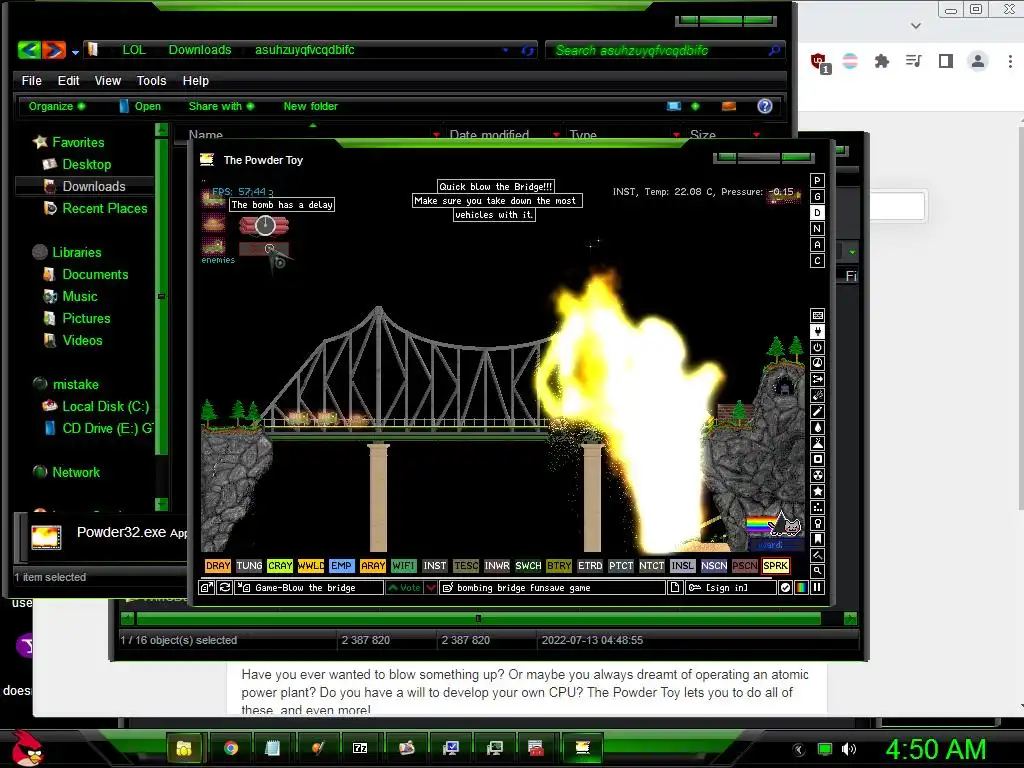Select the highlighted D display mode
The width and height of the screenshot is (1024, 768).
click(817, 212)
